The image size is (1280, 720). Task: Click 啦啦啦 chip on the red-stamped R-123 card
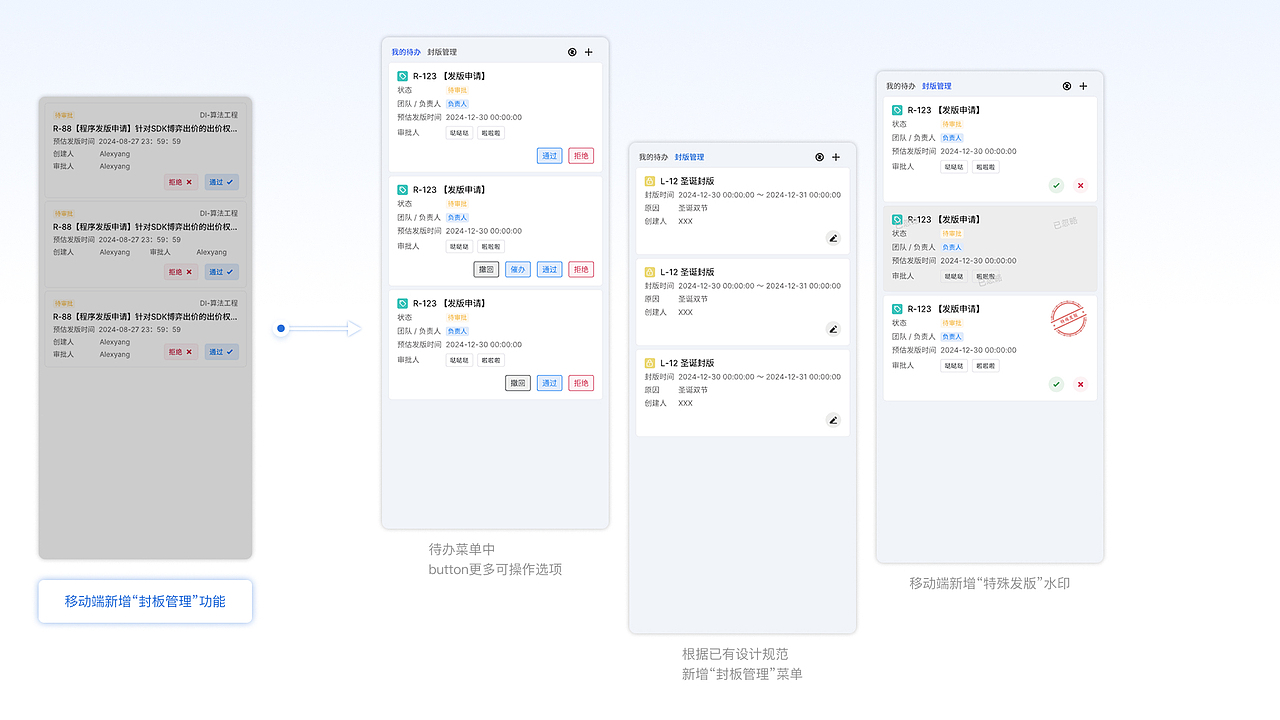pyautogui.click(x=985, y=366)
